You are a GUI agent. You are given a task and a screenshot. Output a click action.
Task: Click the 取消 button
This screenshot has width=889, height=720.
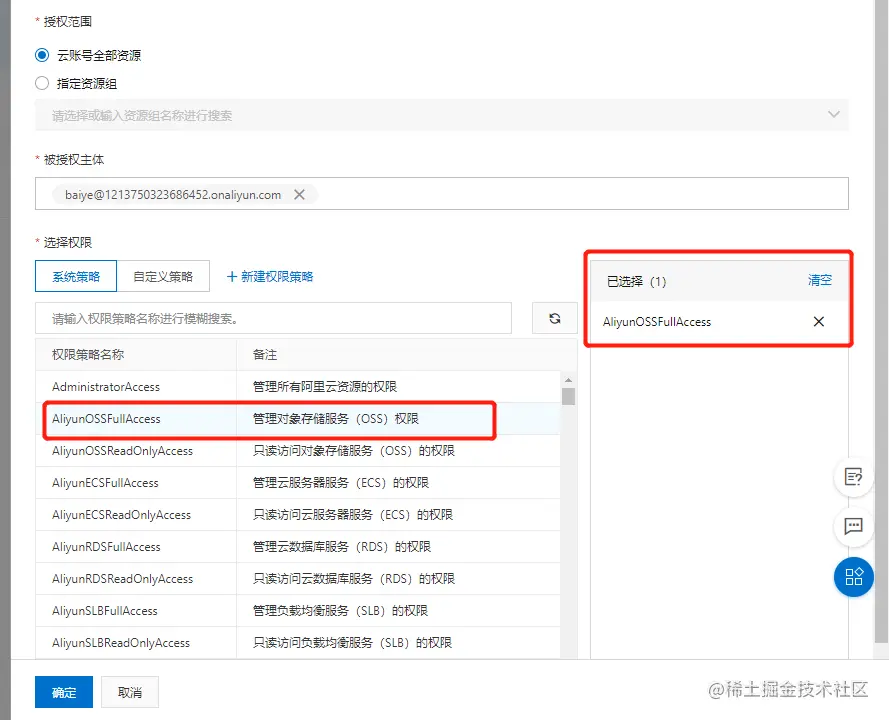[x=130, y=692]
